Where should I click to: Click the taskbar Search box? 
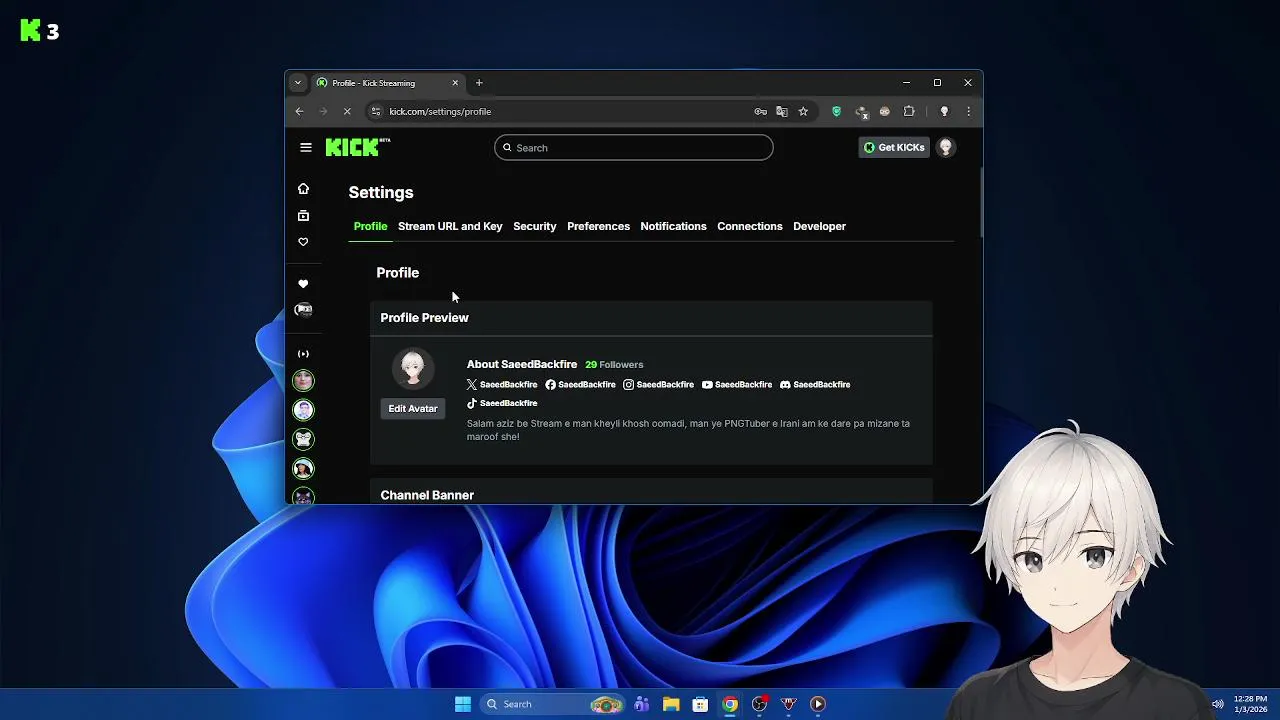[x=551, y=704]
